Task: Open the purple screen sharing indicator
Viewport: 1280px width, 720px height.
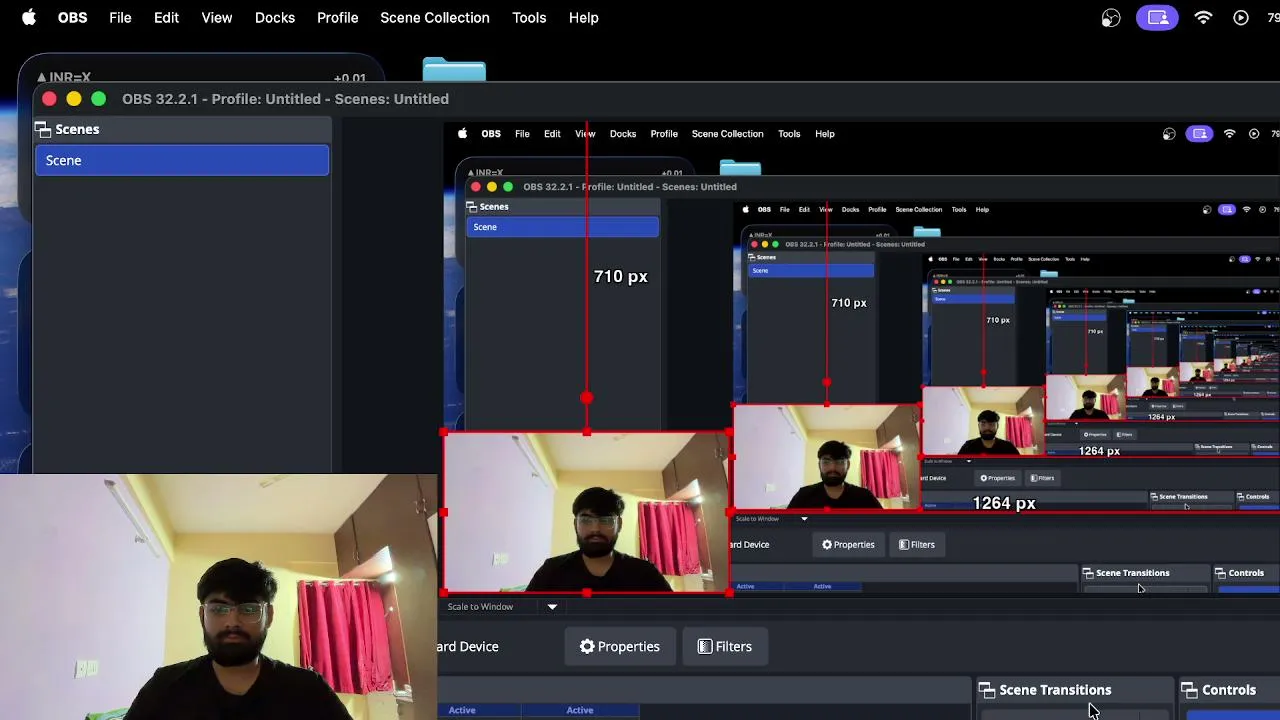Action: tap(1157, 17)
